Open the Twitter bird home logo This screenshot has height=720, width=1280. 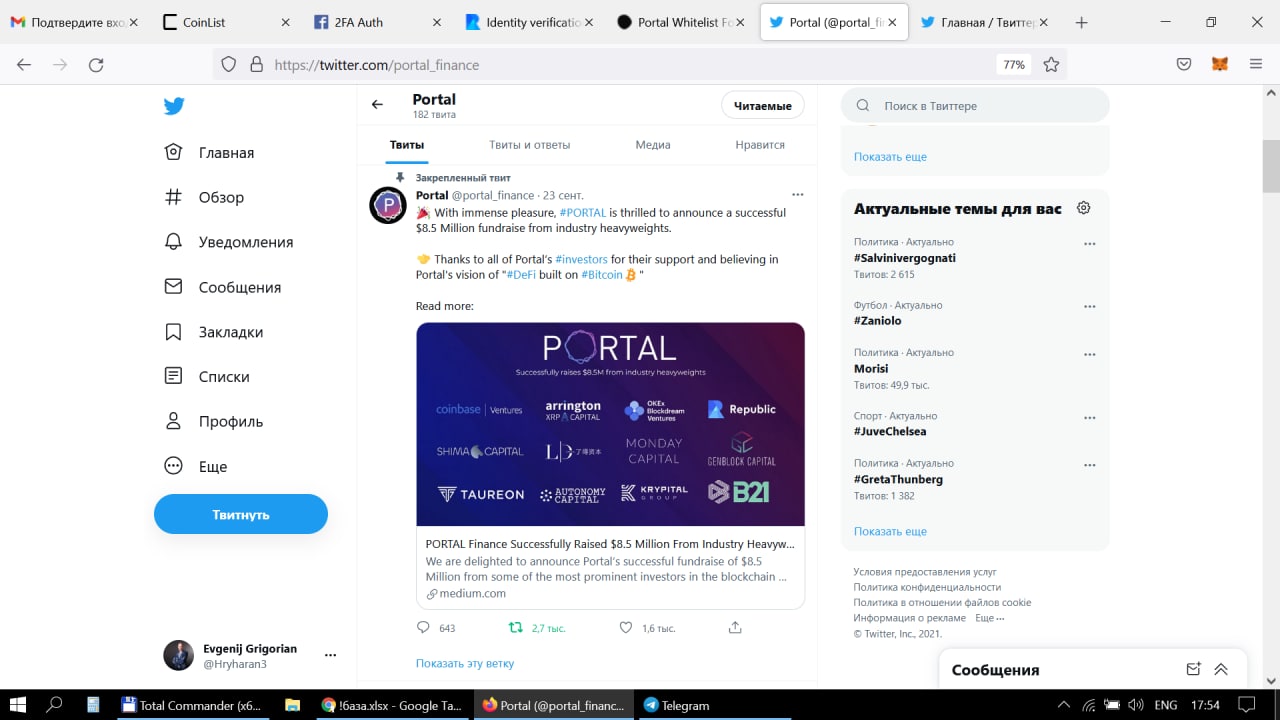coord(174,106)
